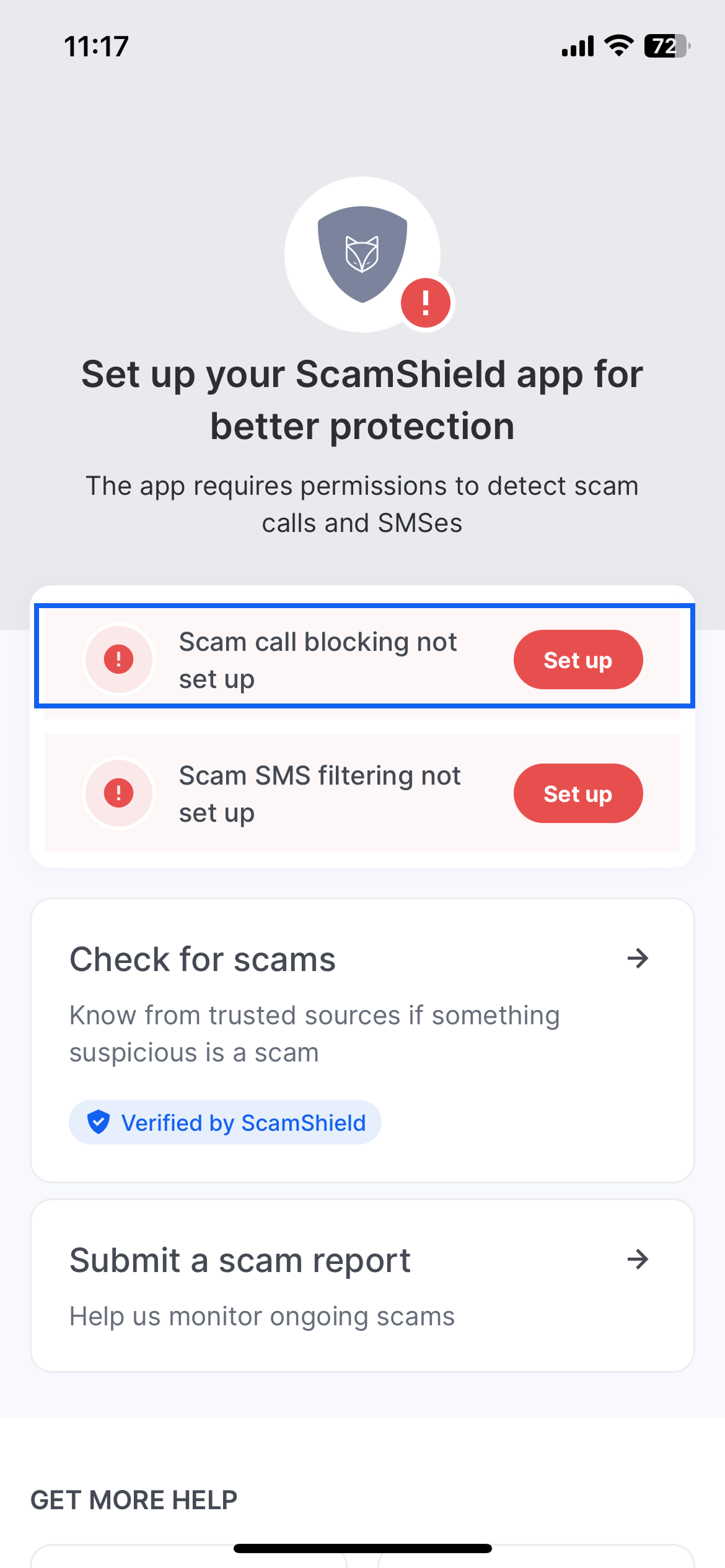Tap the battery level indicator
The image size is (725, 1568).
tap(667, 46)
